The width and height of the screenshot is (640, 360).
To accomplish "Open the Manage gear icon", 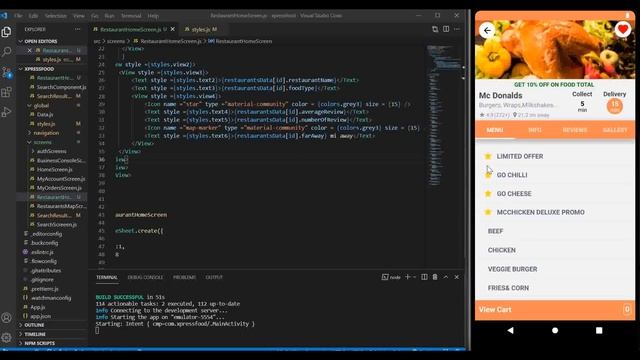I will (7, 338).
